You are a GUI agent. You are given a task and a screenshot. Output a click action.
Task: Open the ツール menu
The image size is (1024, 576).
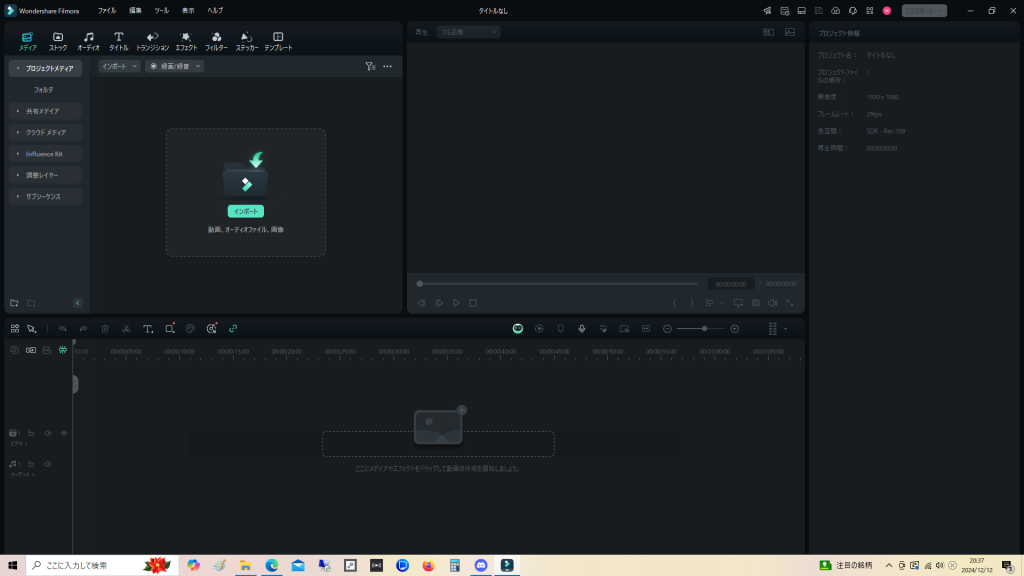[161, 10]
